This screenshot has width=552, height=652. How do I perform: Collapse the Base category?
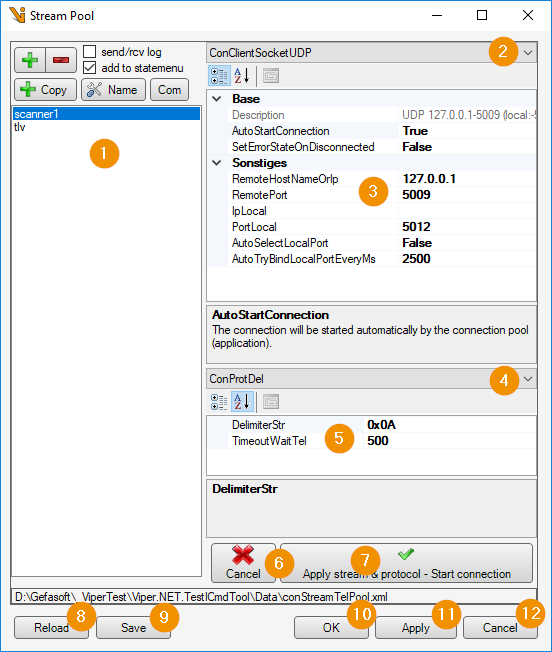[x=217, y=99]
